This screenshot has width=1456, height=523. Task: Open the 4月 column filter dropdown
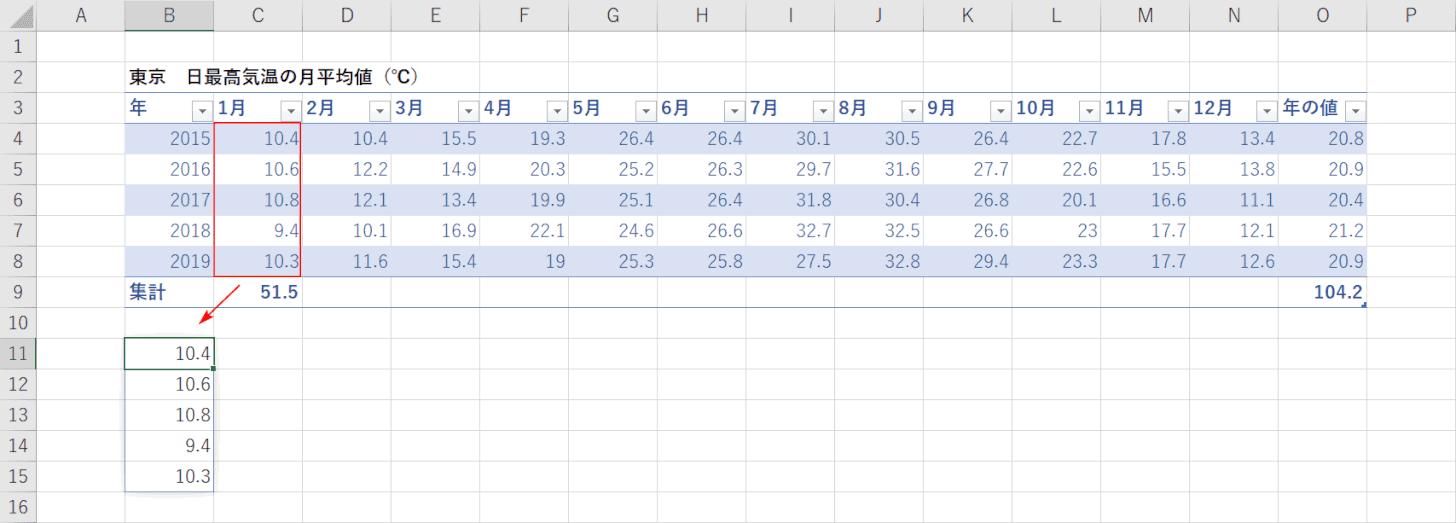click(556, 111)
